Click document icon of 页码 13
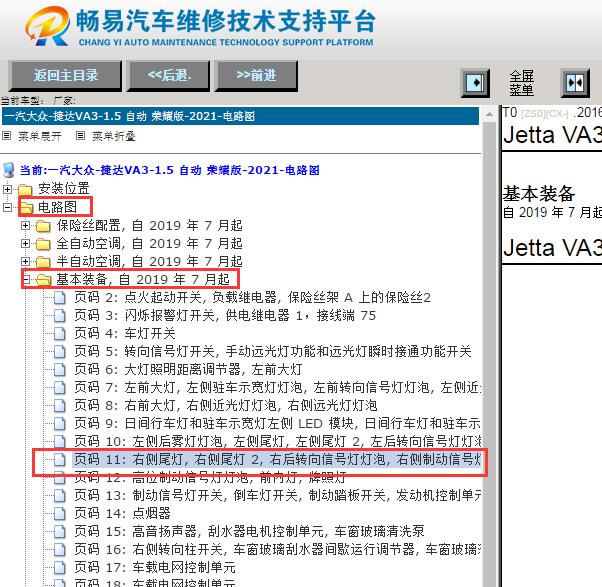Screen dimensions: 602x587 pos(60,496)
